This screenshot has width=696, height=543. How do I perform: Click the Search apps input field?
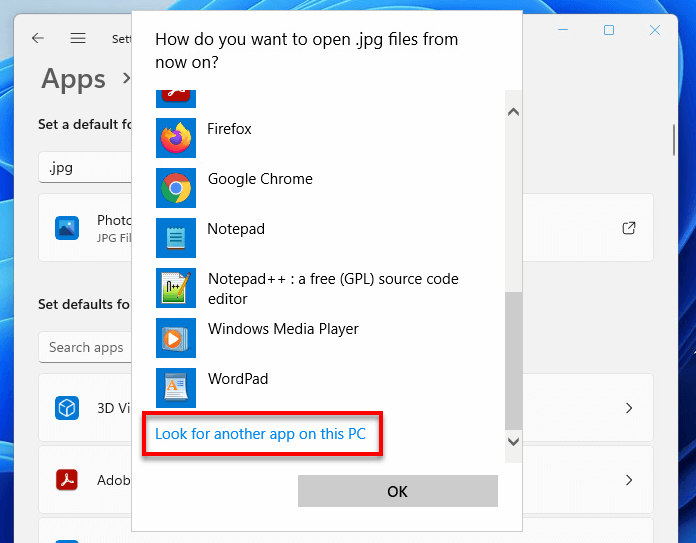tap(85, 347)
